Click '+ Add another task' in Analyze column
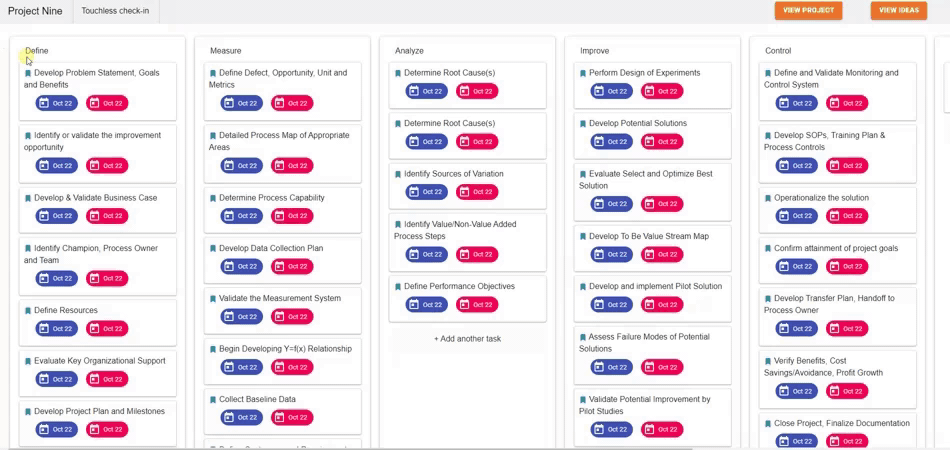Image resolution: width=950 pixels, height=450 pixels. 467,339
